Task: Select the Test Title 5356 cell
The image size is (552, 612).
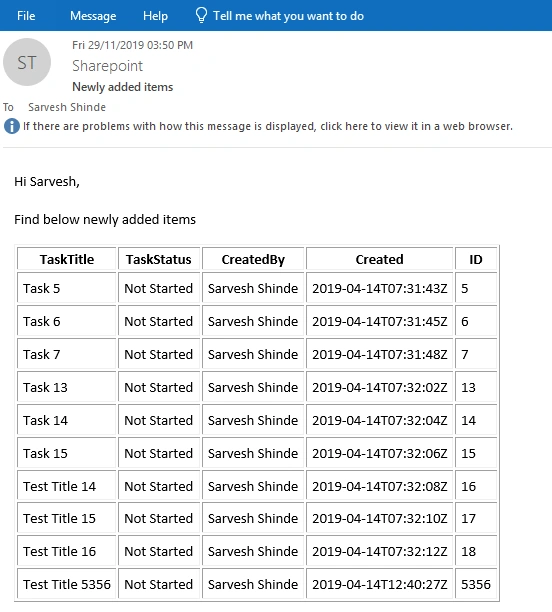Action: [x=67, y=584]
